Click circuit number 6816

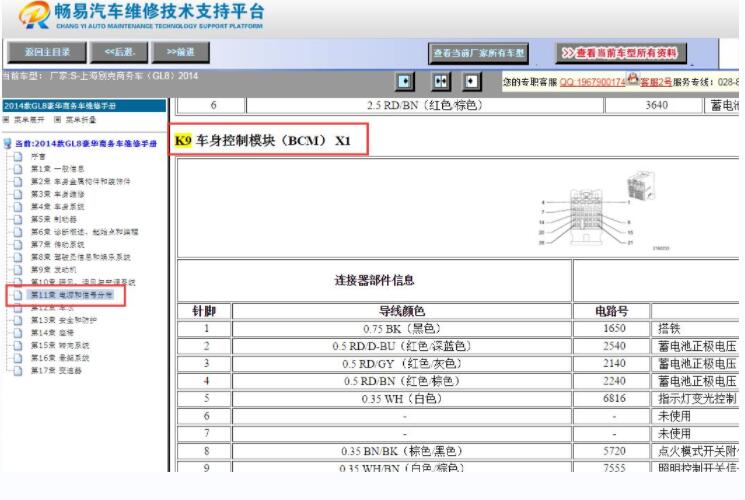tap(614, 398)
